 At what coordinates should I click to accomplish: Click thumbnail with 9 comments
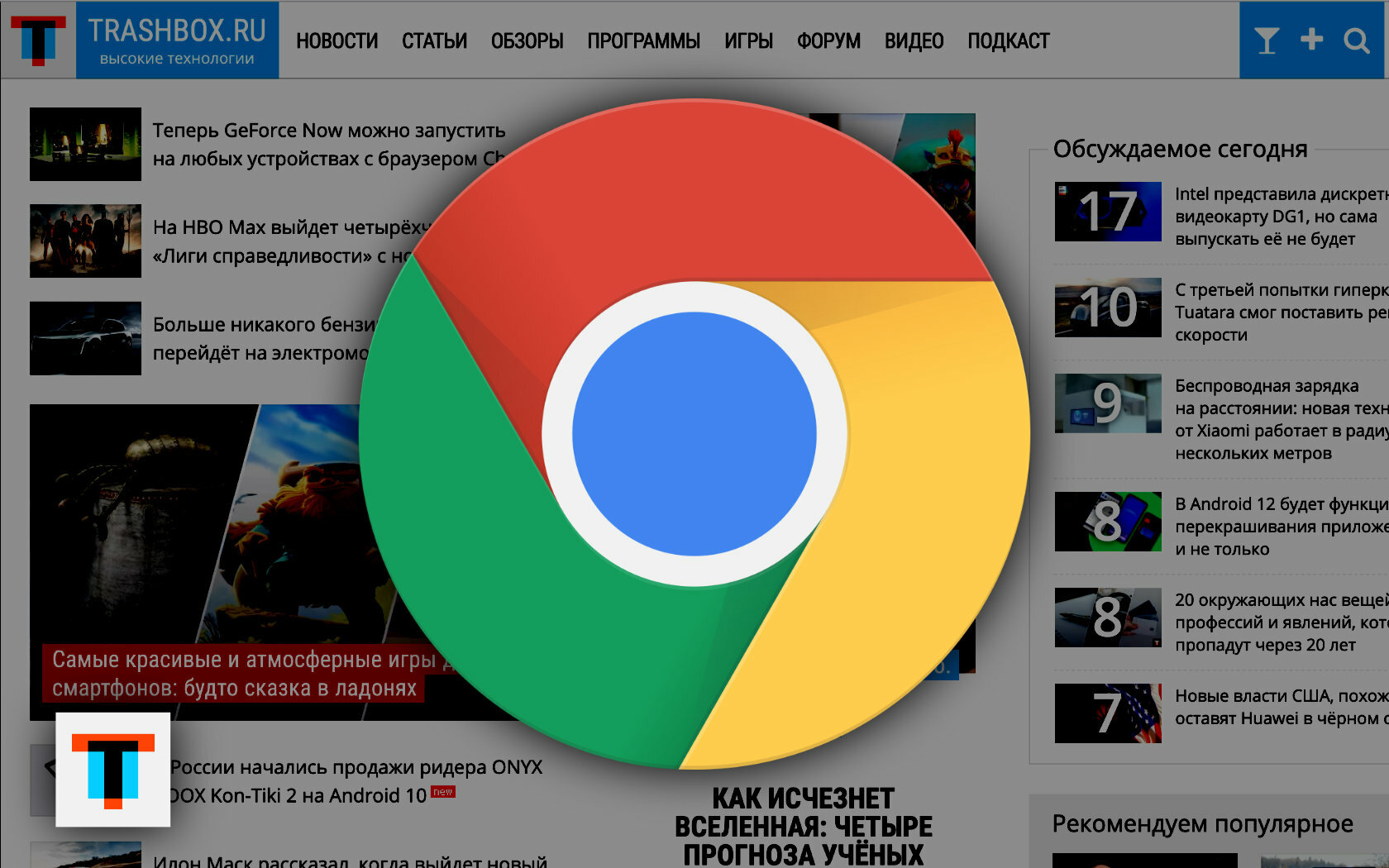click(1108, 403)
